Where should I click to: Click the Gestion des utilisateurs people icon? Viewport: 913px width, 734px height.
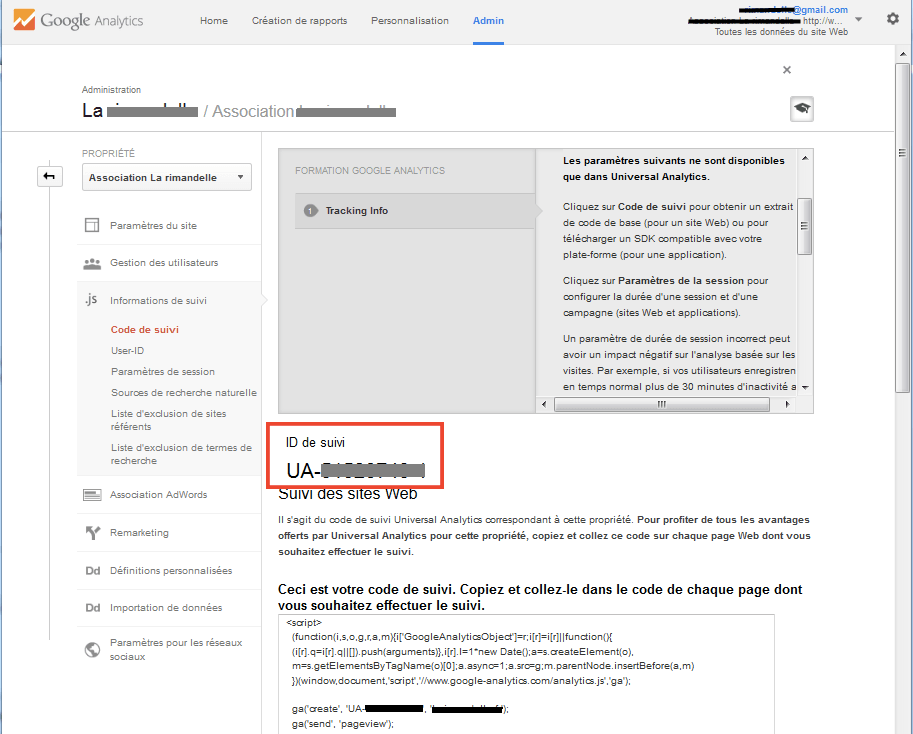click(x=92, y=263)
